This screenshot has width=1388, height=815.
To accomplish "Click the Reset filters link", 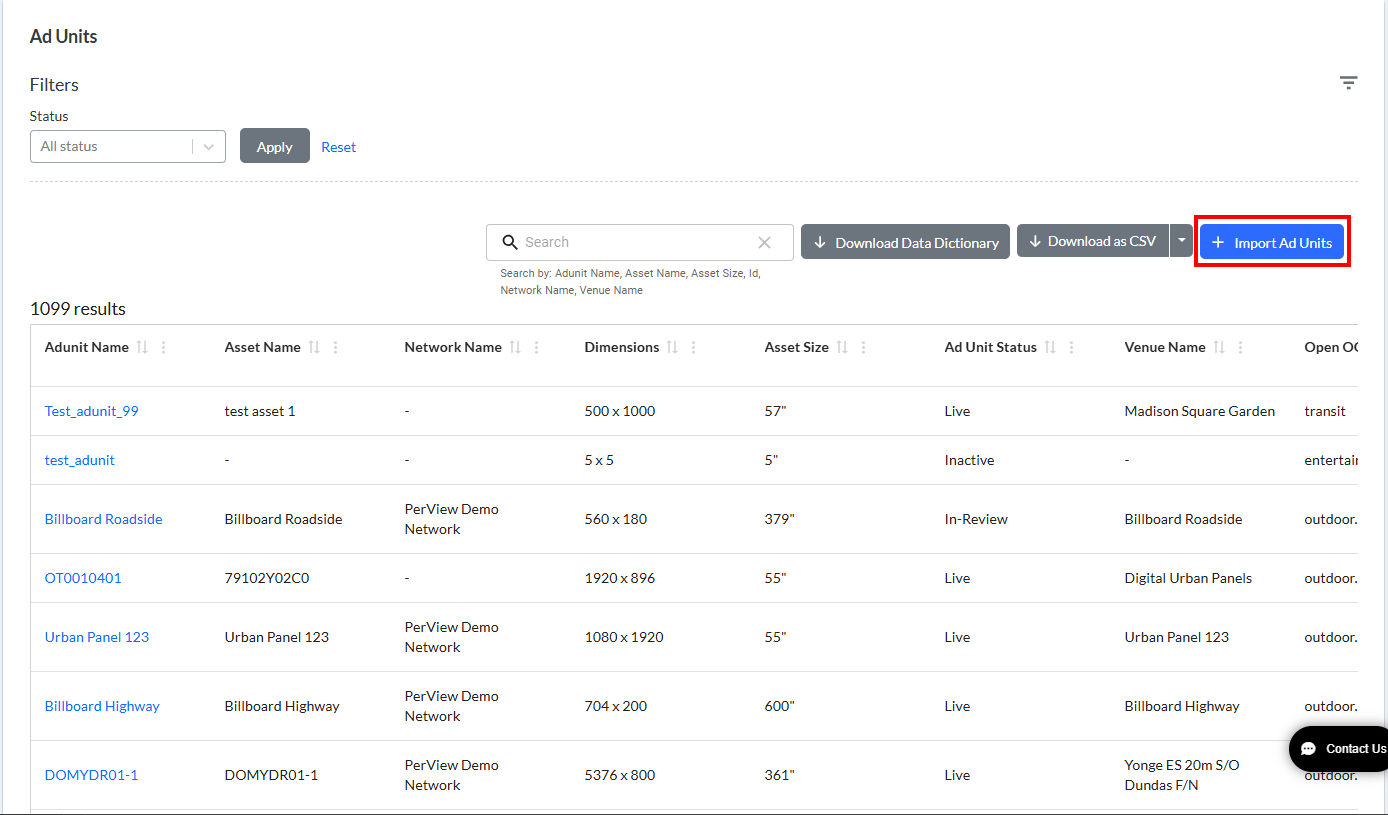I will [x=338, y=147].
